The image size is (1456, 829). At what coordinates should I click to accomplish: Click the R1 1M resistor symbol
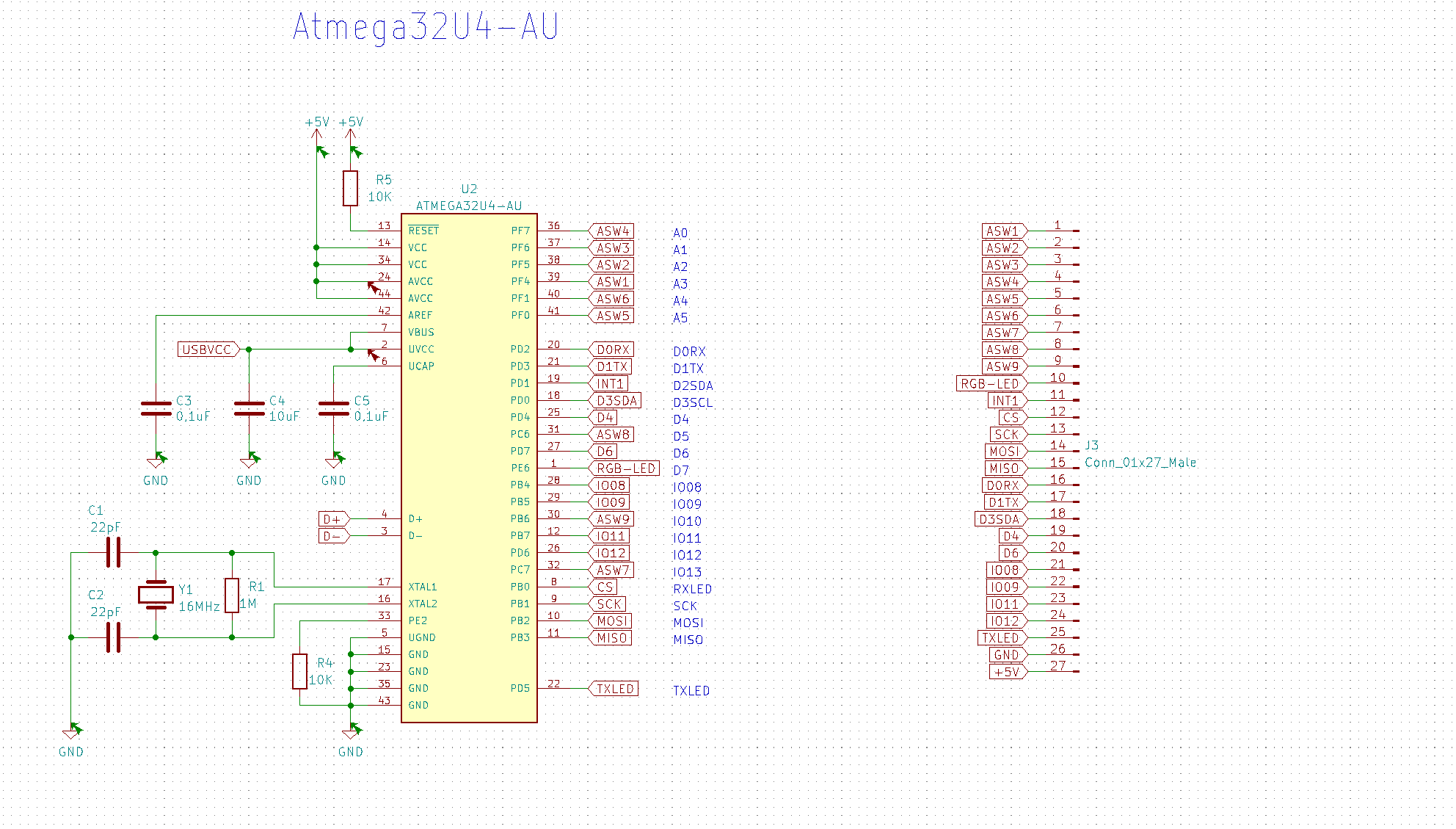pos(232,595)
